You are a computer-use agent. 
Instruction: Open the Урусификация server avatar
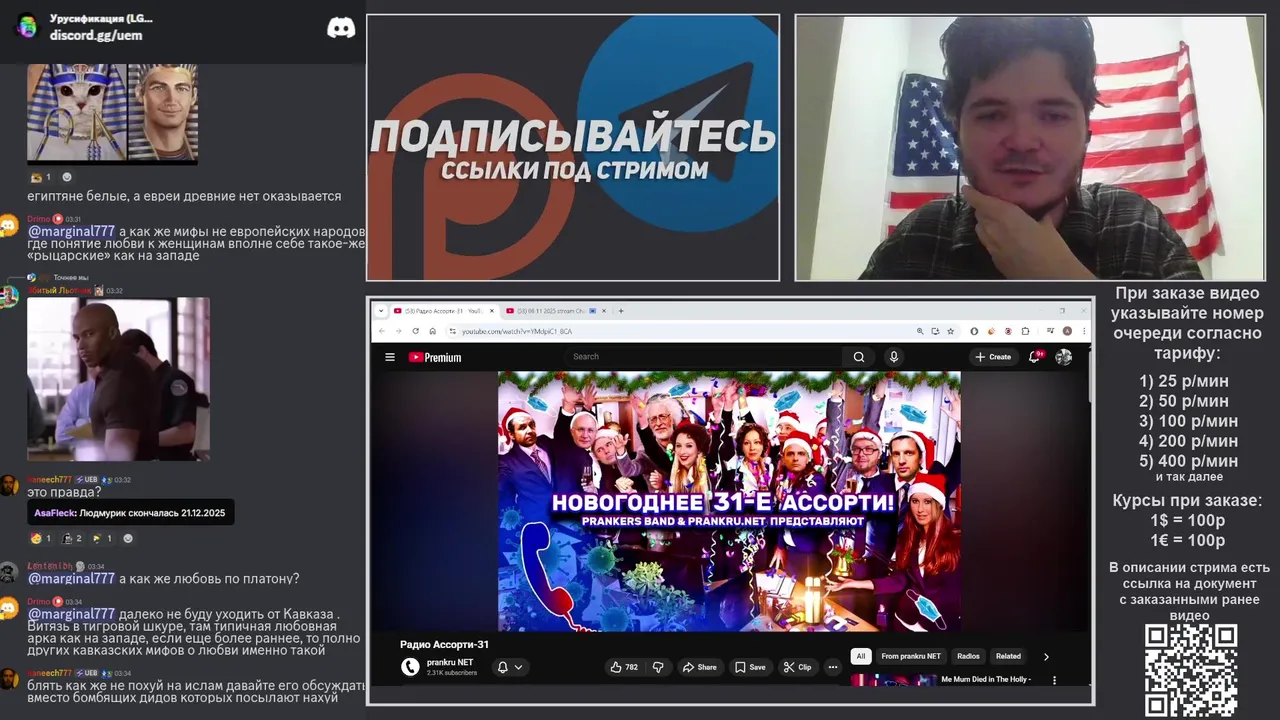tap(27, 26)
